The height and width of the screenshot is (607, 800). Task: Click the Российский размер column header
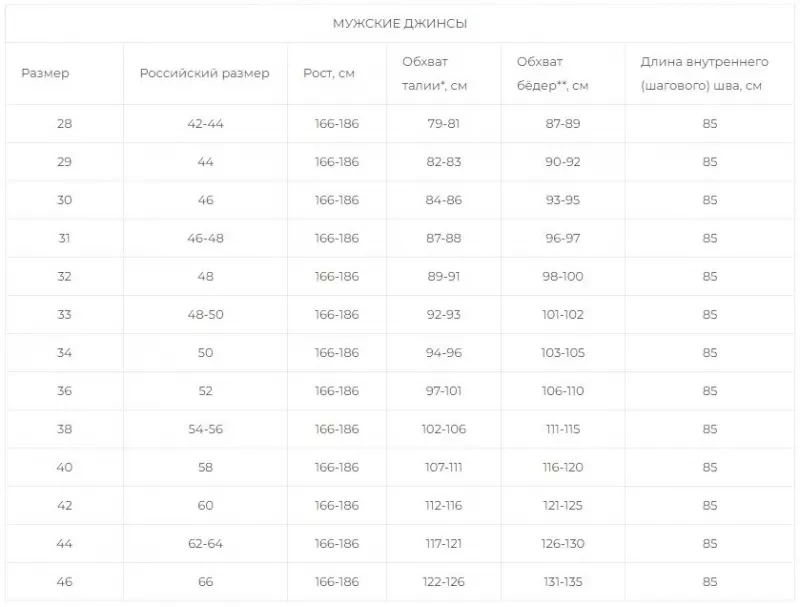tap(205, 74)
